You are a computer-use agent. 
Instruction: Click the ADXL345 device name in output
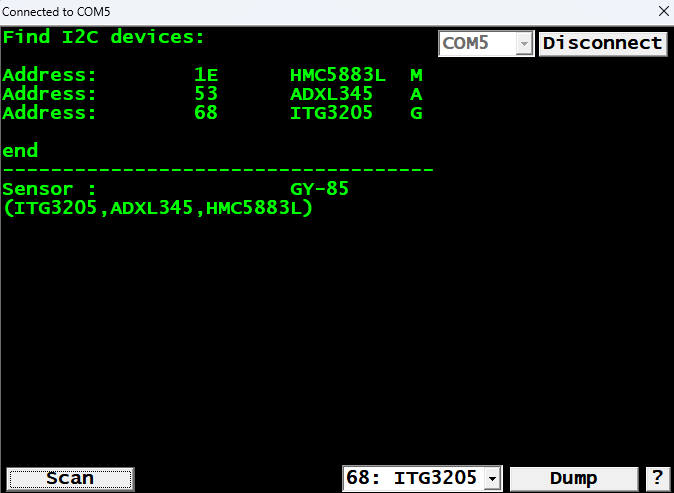[x=331, y=94]
